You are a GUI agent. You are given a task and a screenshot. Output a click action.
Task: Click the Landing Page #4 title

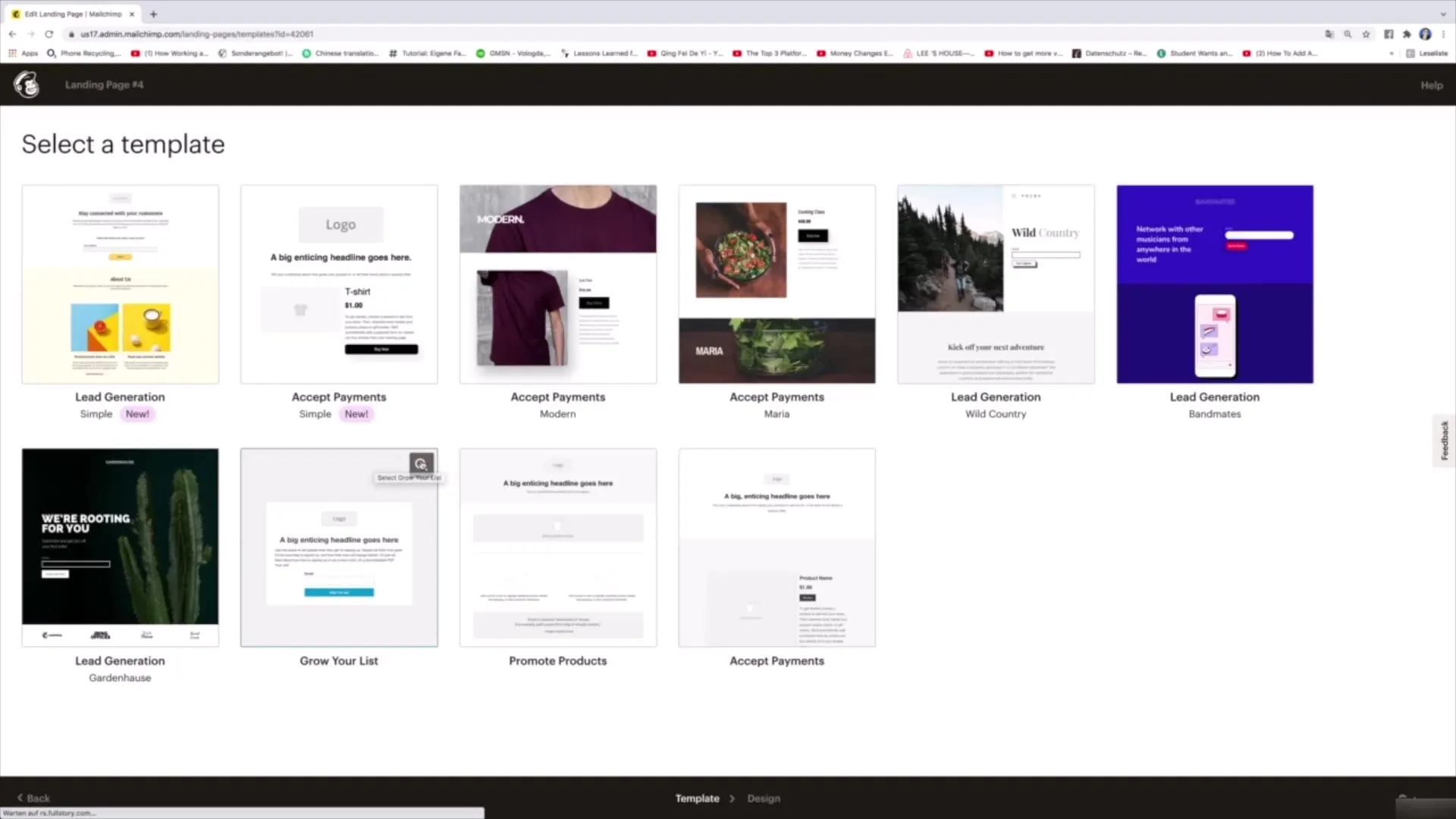coord(104,84)
